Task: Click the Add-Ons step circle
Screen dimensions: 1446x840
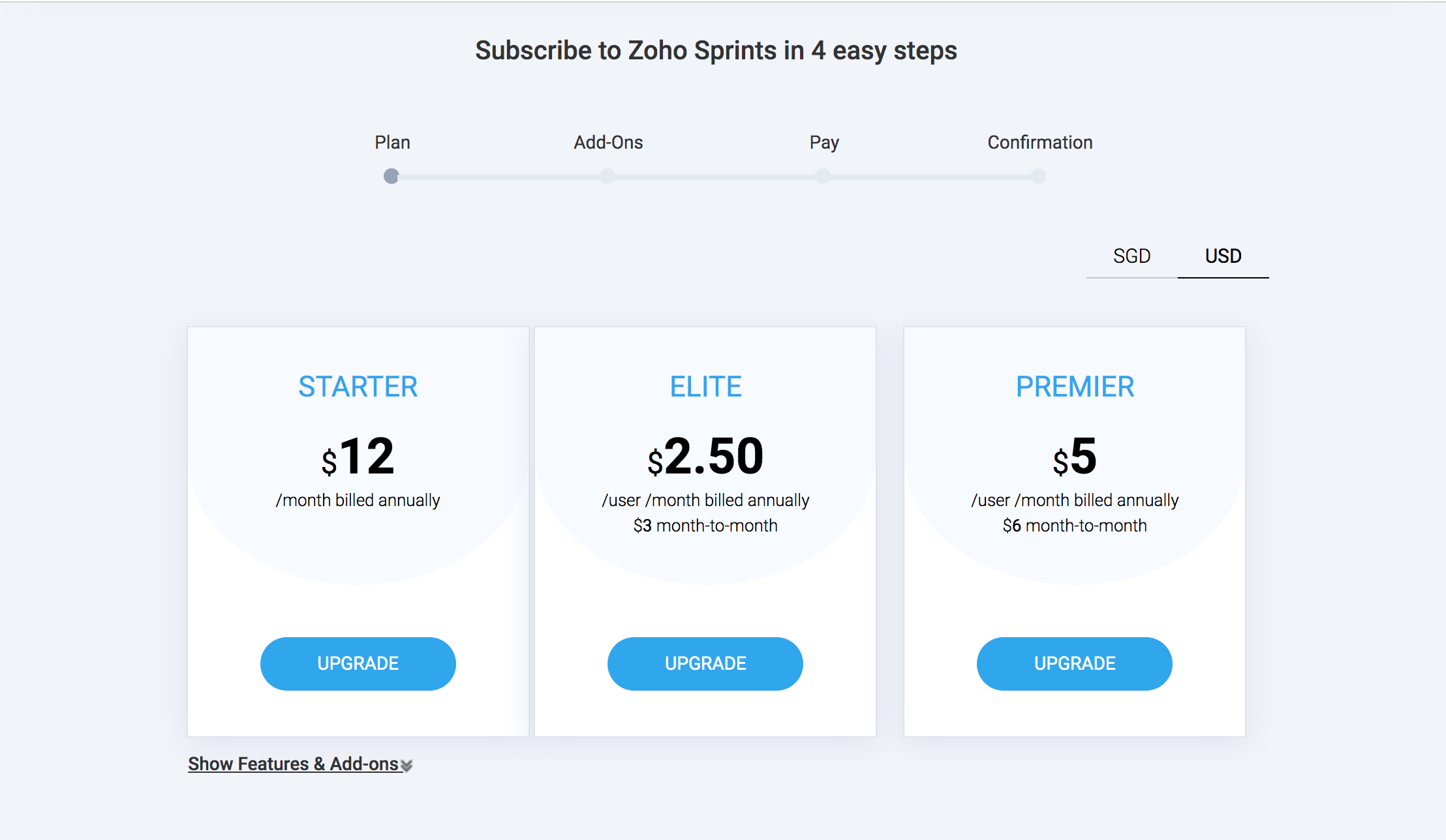Action: coord(608,176)
